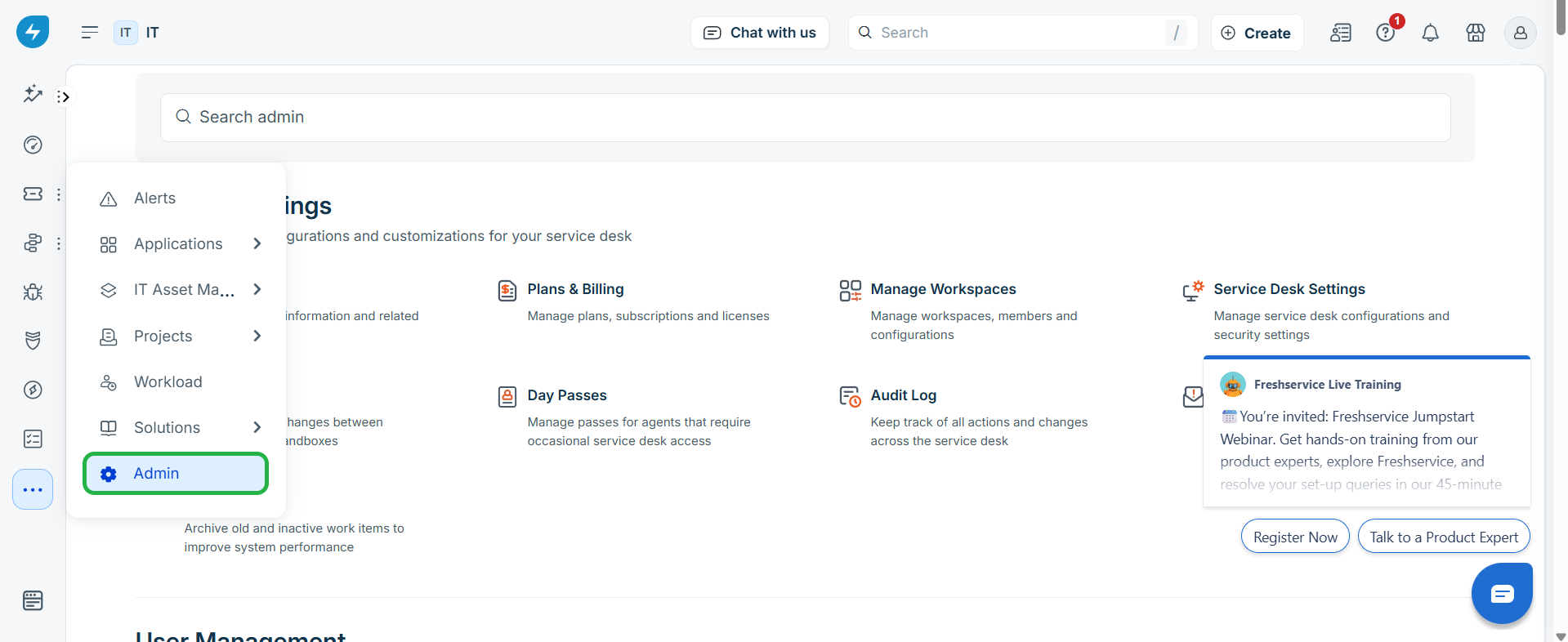This screenshot has height=642, width=1568.
Task: Click the Manage Workspaces icon
Action: click(x=851, y=291)
